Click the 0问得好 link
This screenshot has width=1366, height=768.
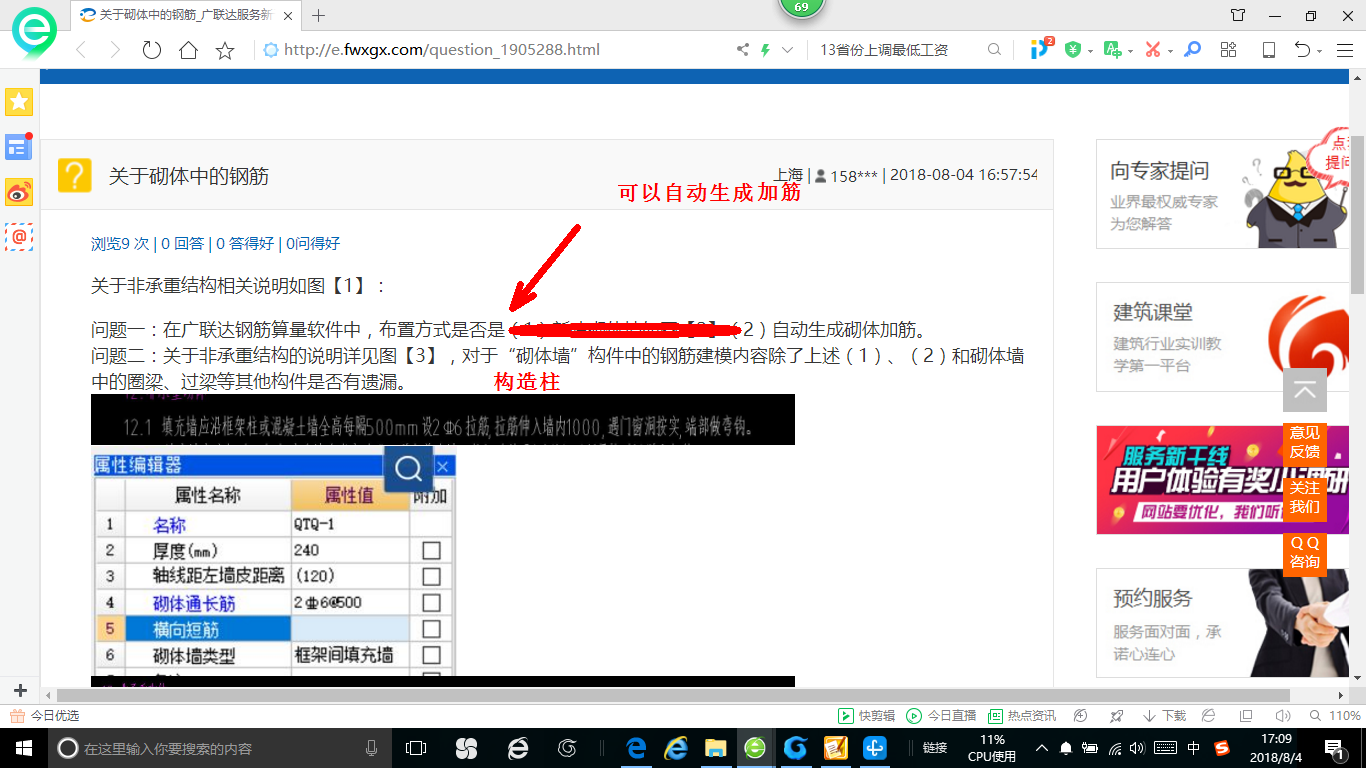[x=313, y=243]
